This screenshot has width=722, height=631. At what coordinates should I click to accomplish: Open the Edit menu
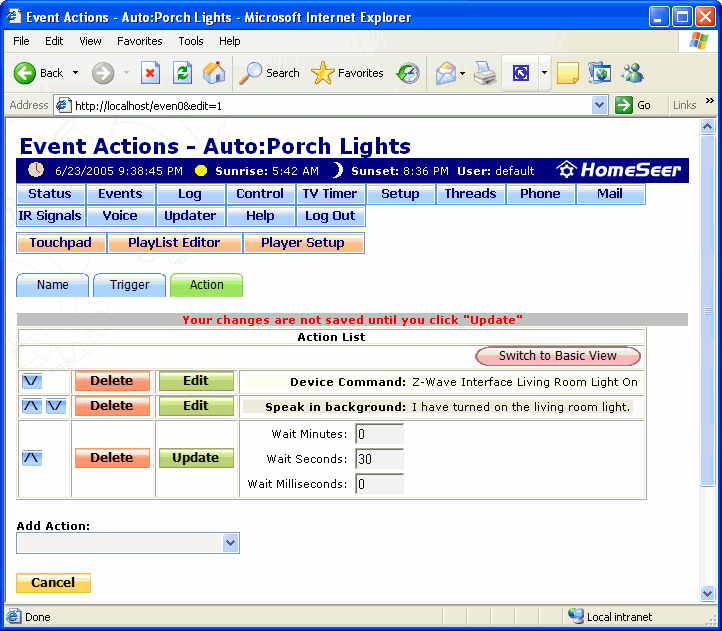pyautogui.click(x=54, y=41)
